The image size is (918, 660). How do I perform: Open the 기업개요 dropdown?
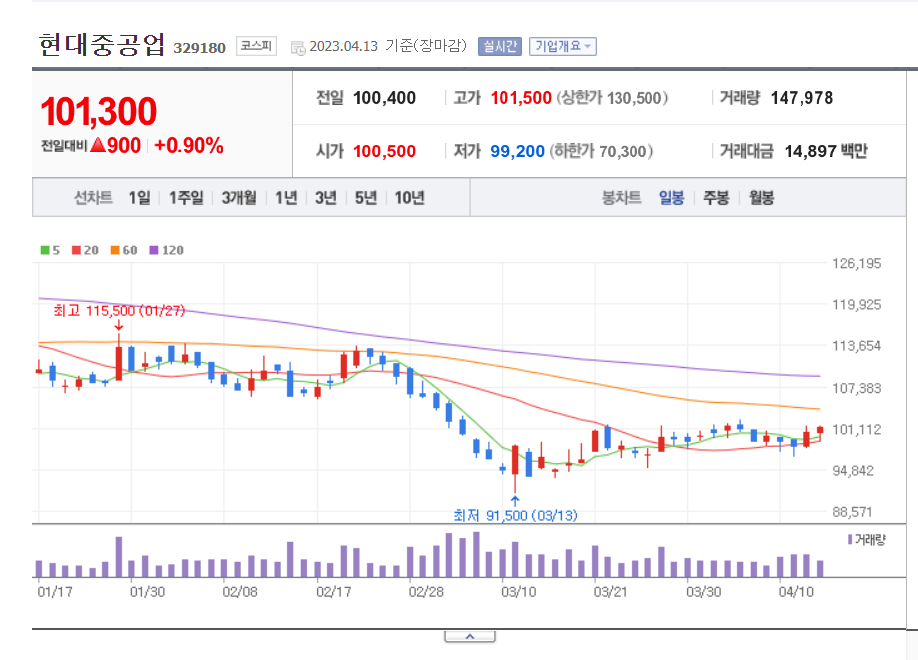coord(563,46)
